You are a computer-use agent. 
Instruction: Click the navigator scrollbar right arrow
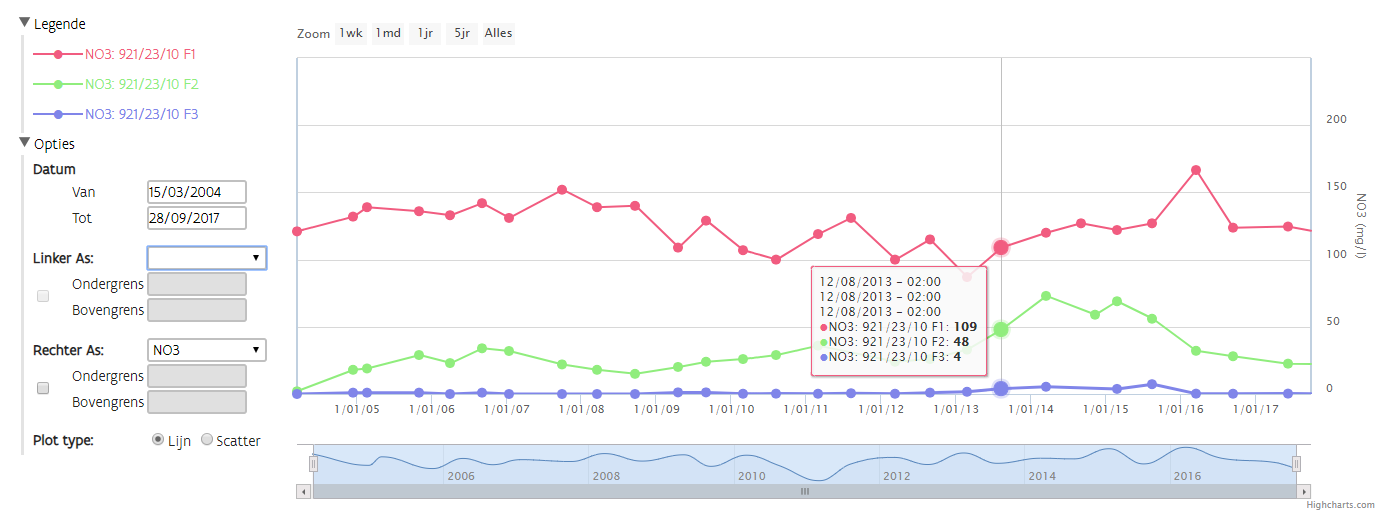point(1303,491)
